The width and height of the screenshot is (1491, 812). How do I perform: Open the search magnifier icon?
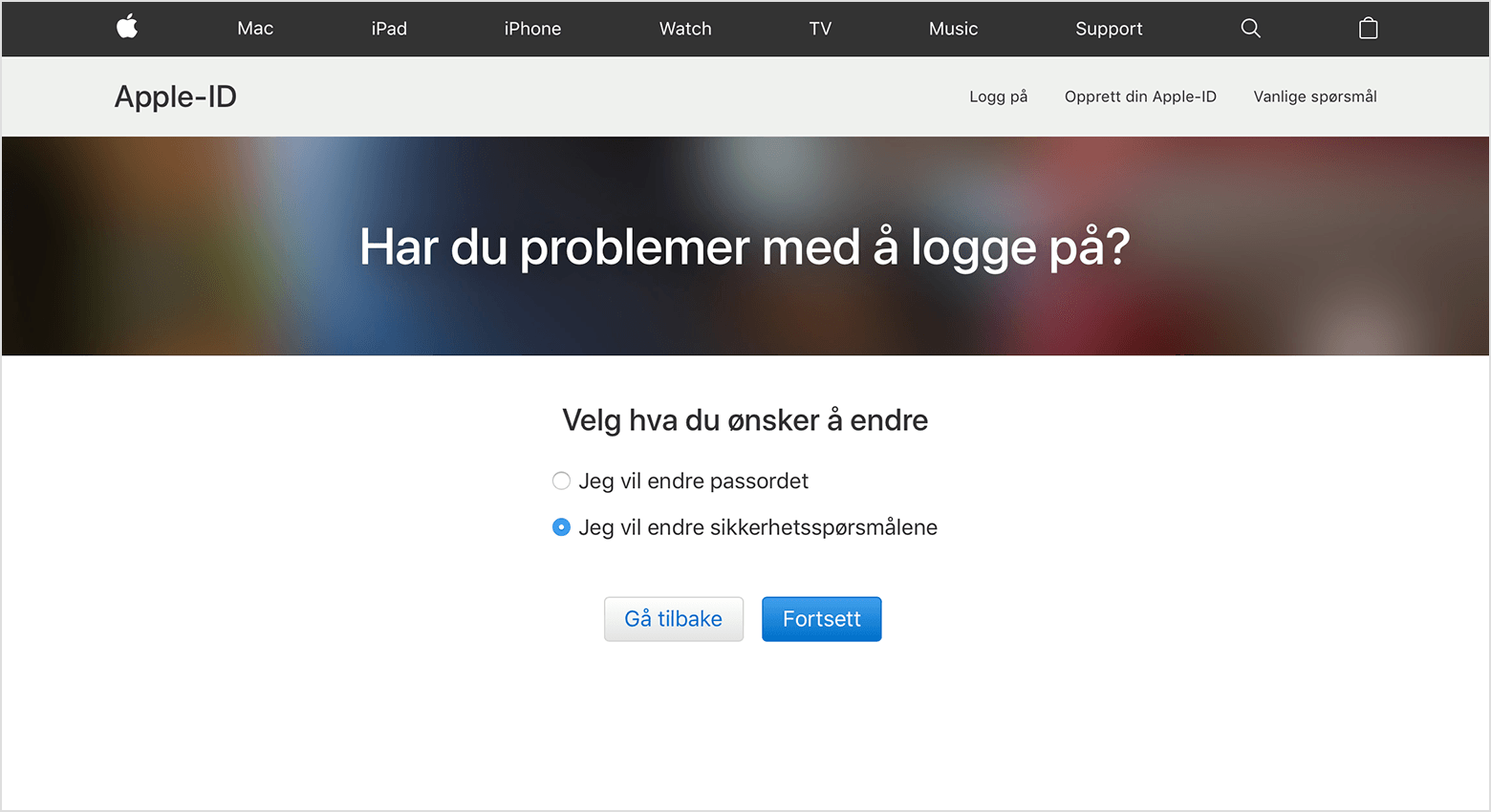[x=1250, y=29]
